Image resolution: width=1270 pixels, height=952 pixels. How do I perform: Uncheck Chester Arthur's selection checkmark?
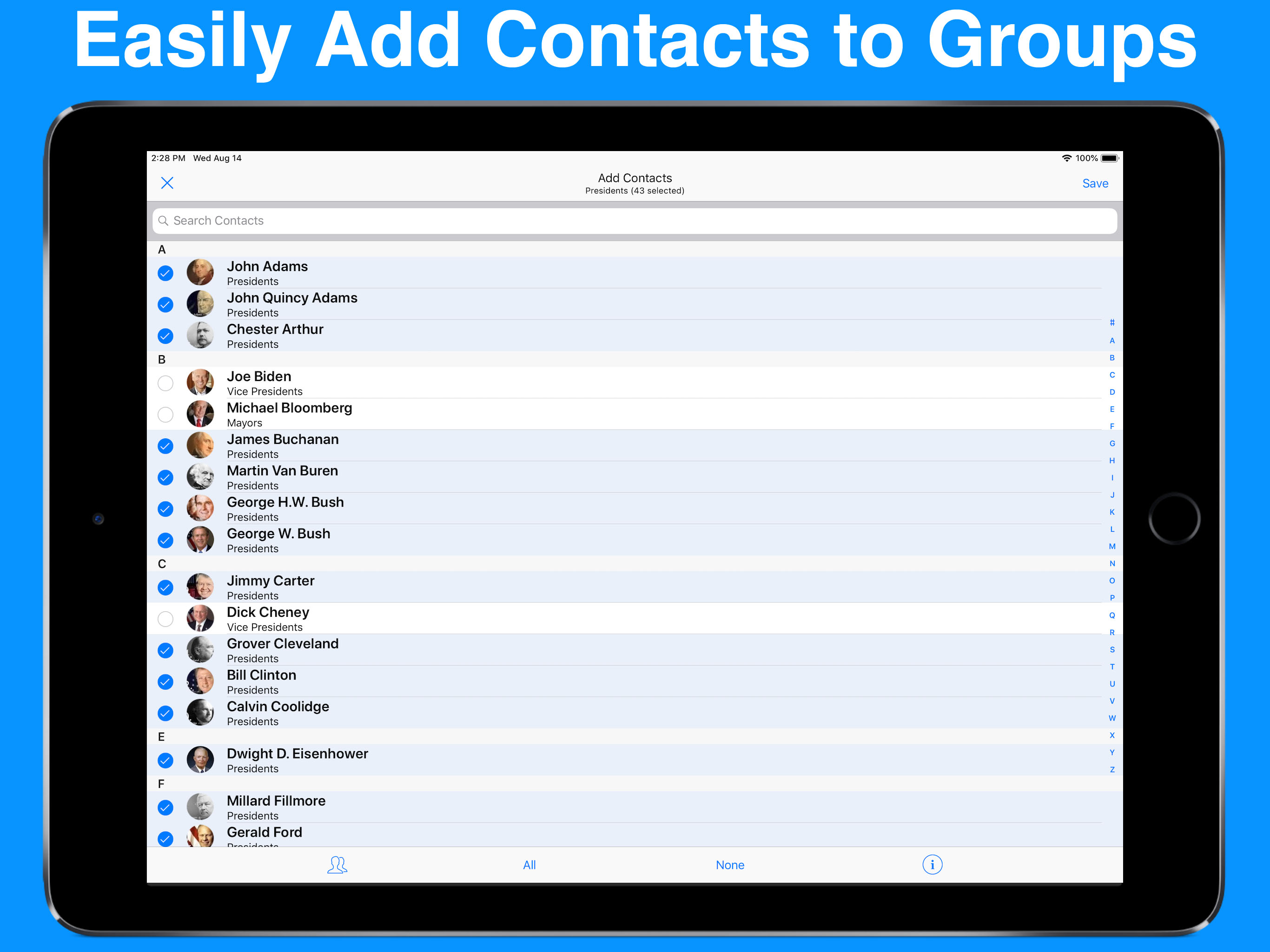click(165, 336)
